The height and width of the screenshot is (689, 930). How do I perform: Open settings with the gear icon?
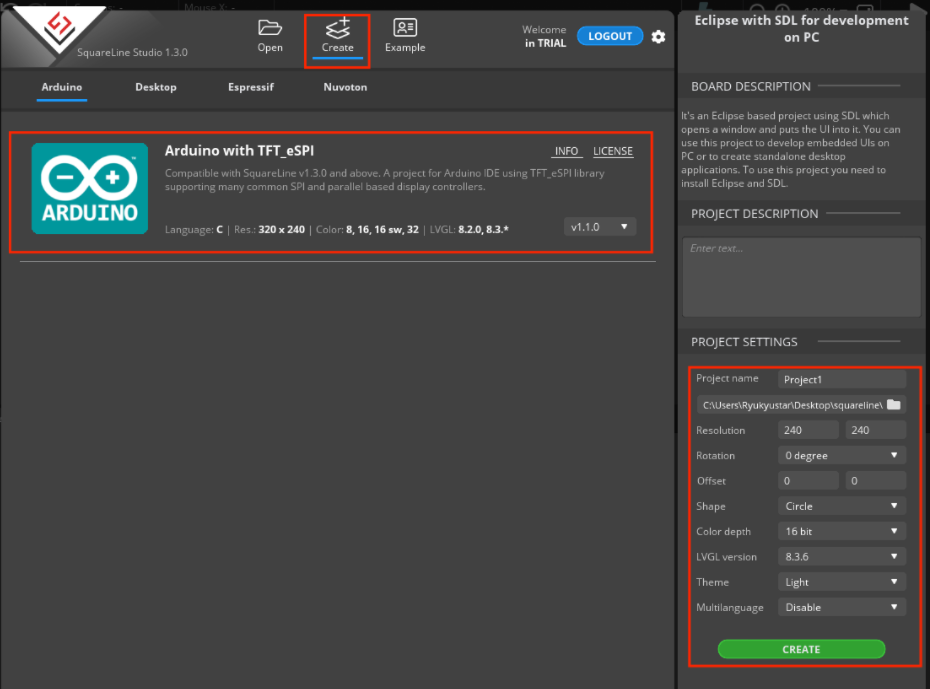tap(658, 37)
